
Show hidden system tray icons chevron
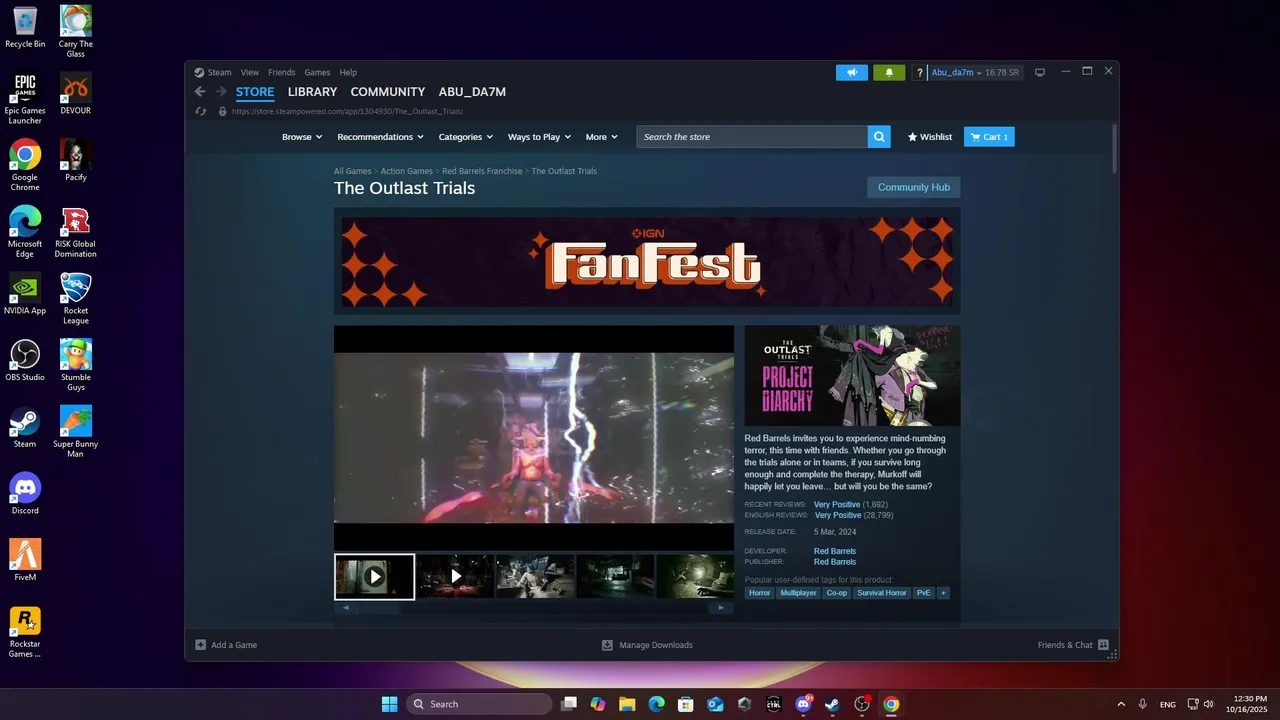pos(1121,704)
